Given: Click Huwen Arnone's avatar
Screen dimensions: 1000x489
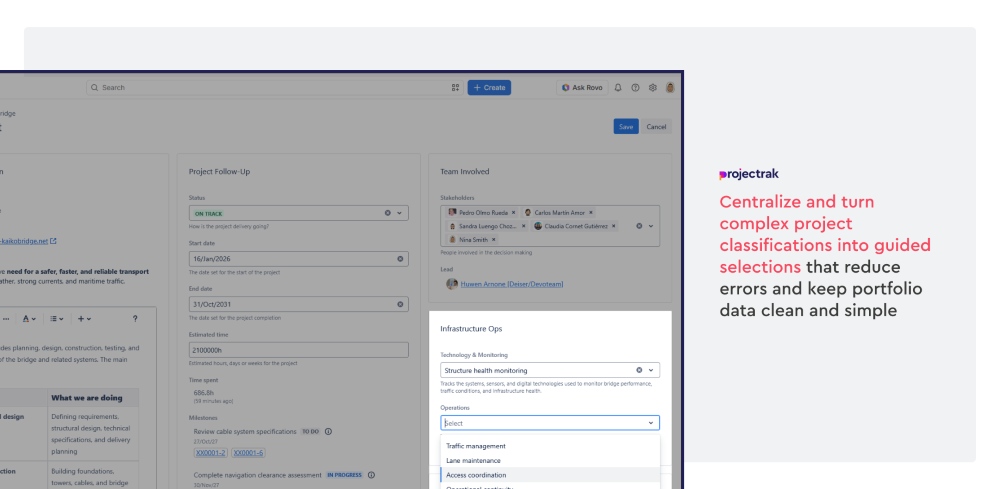Looking at the screenshot, I should pyautogui.click(x=452, y=284).
